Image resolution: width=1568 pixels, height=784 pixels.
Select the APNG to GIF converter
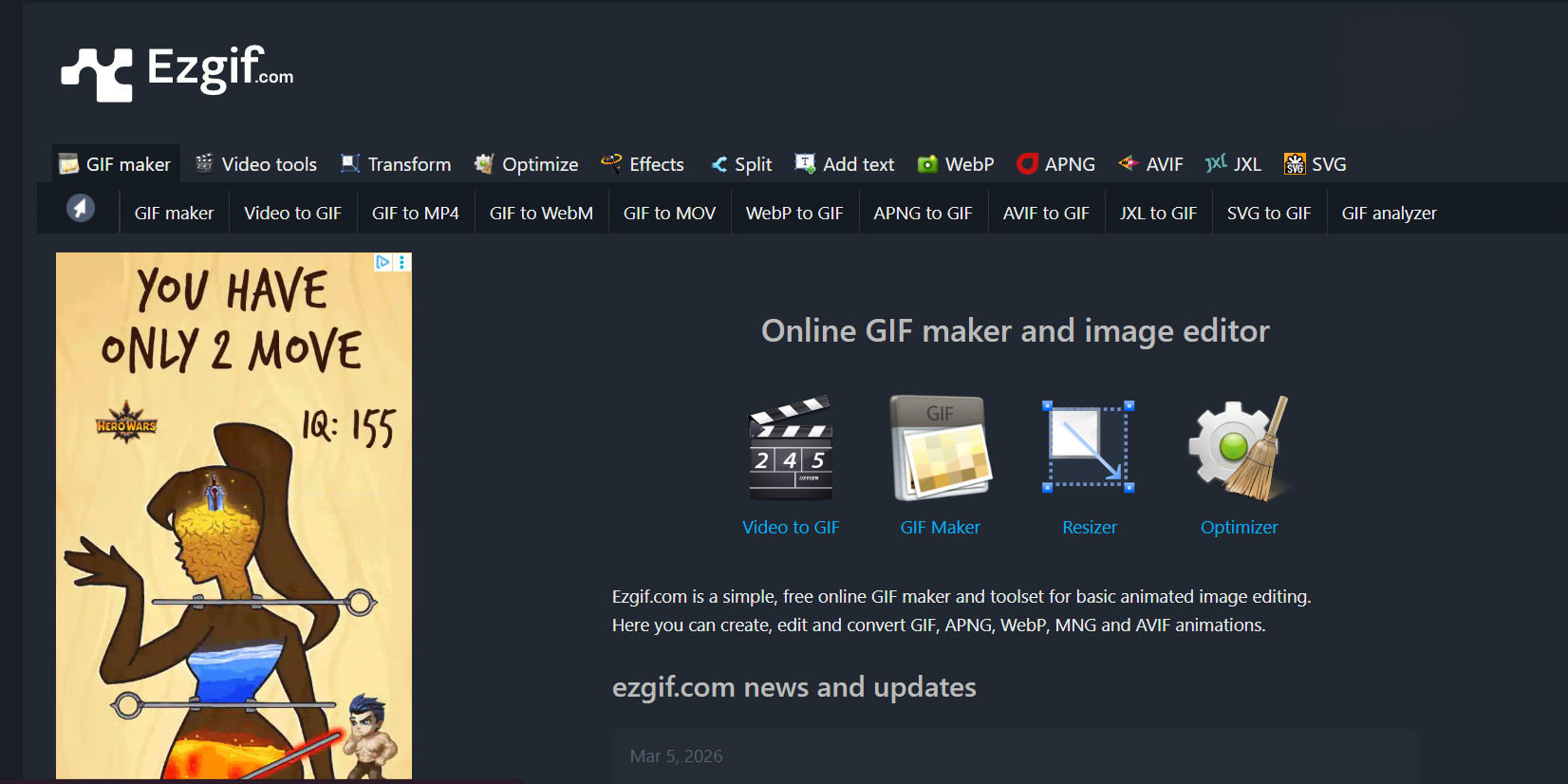924,214
